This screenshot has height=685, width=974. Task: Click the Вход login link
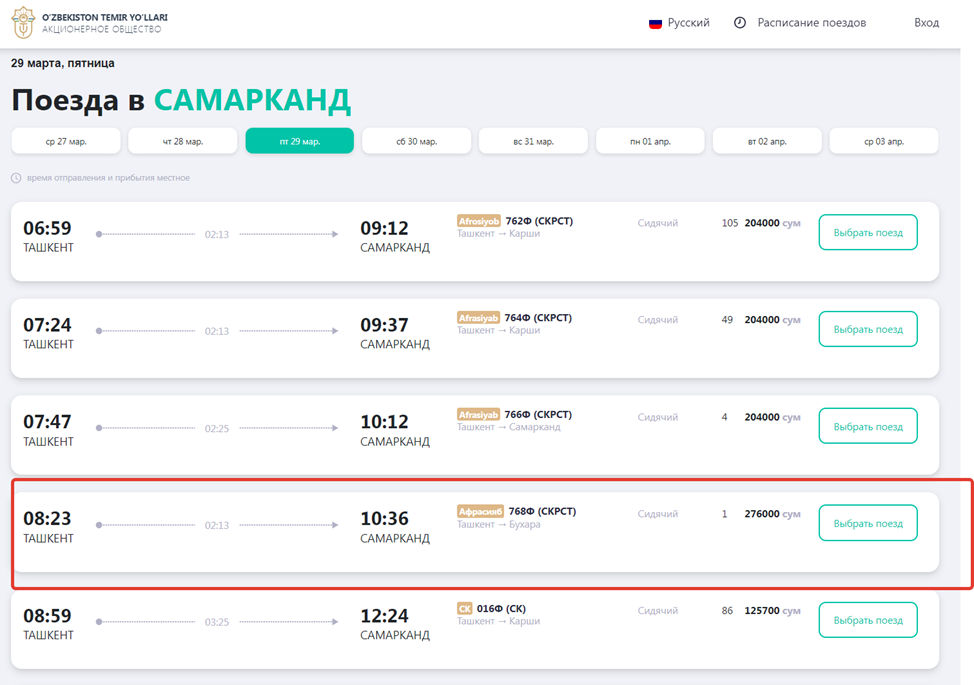point(925,22)
